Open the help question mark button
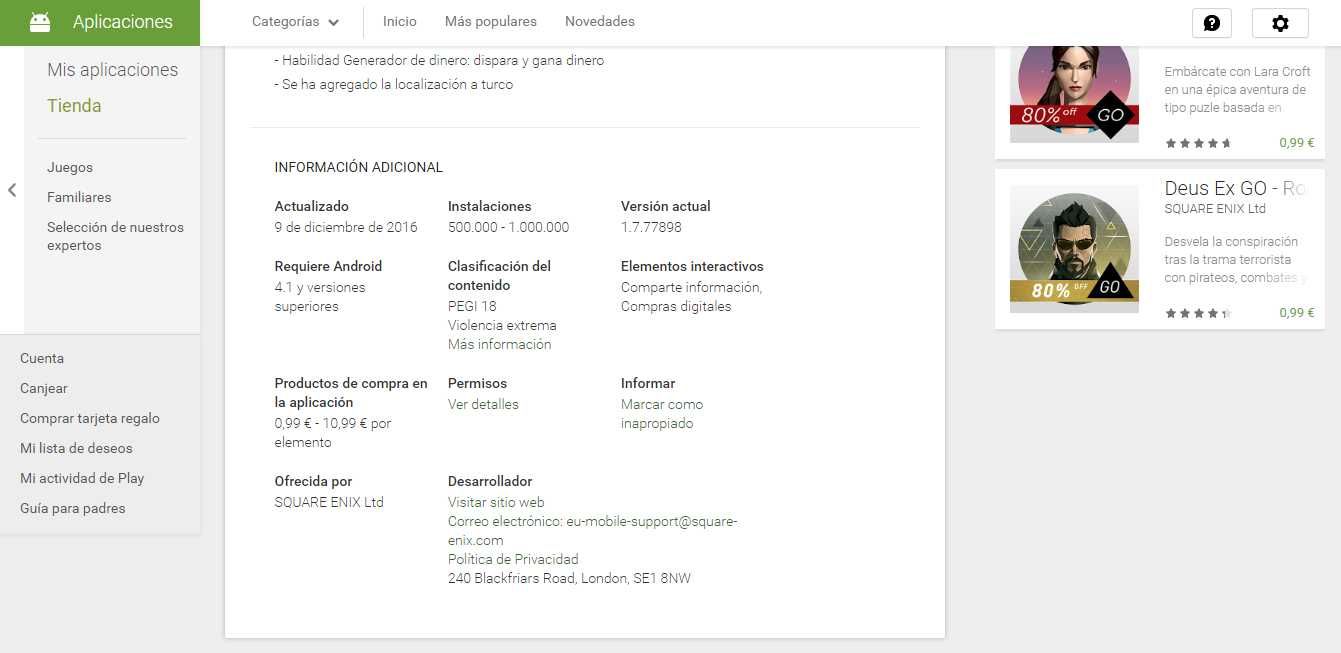Image resolution: width=1341 pixels, height=653 pixels. 1212,23
